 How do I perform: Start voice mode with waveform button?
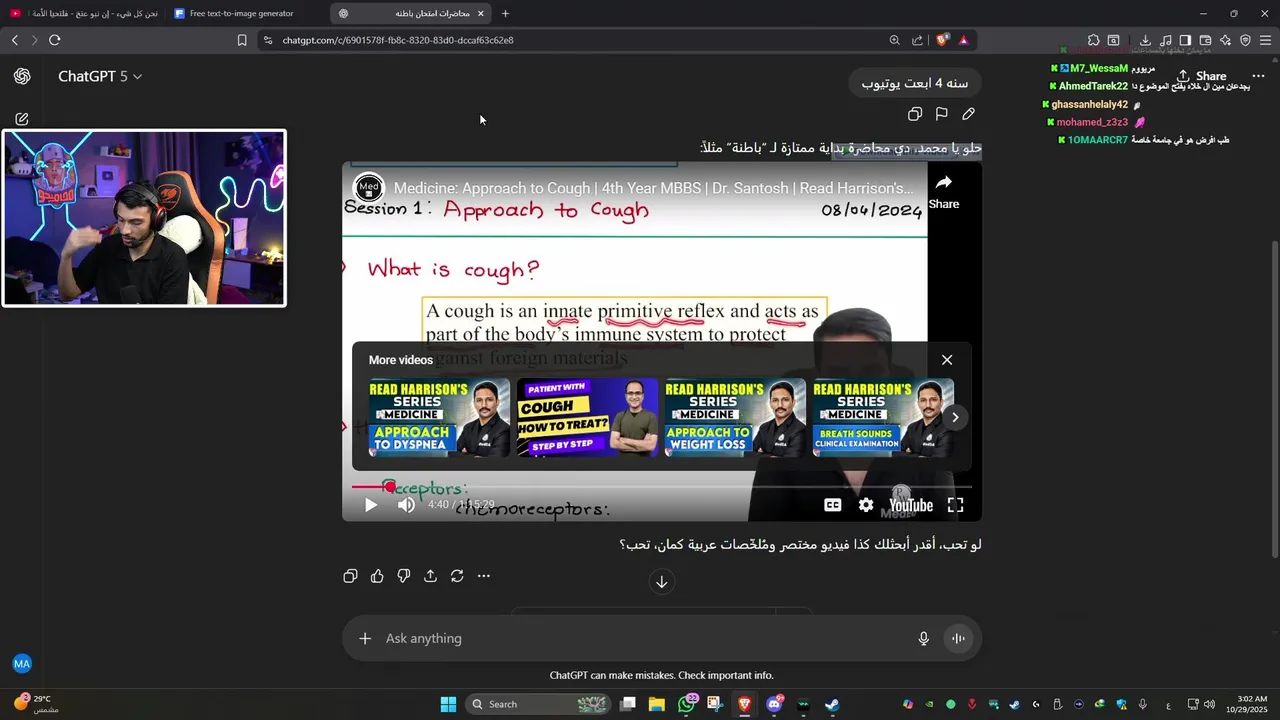coord(958,638)
